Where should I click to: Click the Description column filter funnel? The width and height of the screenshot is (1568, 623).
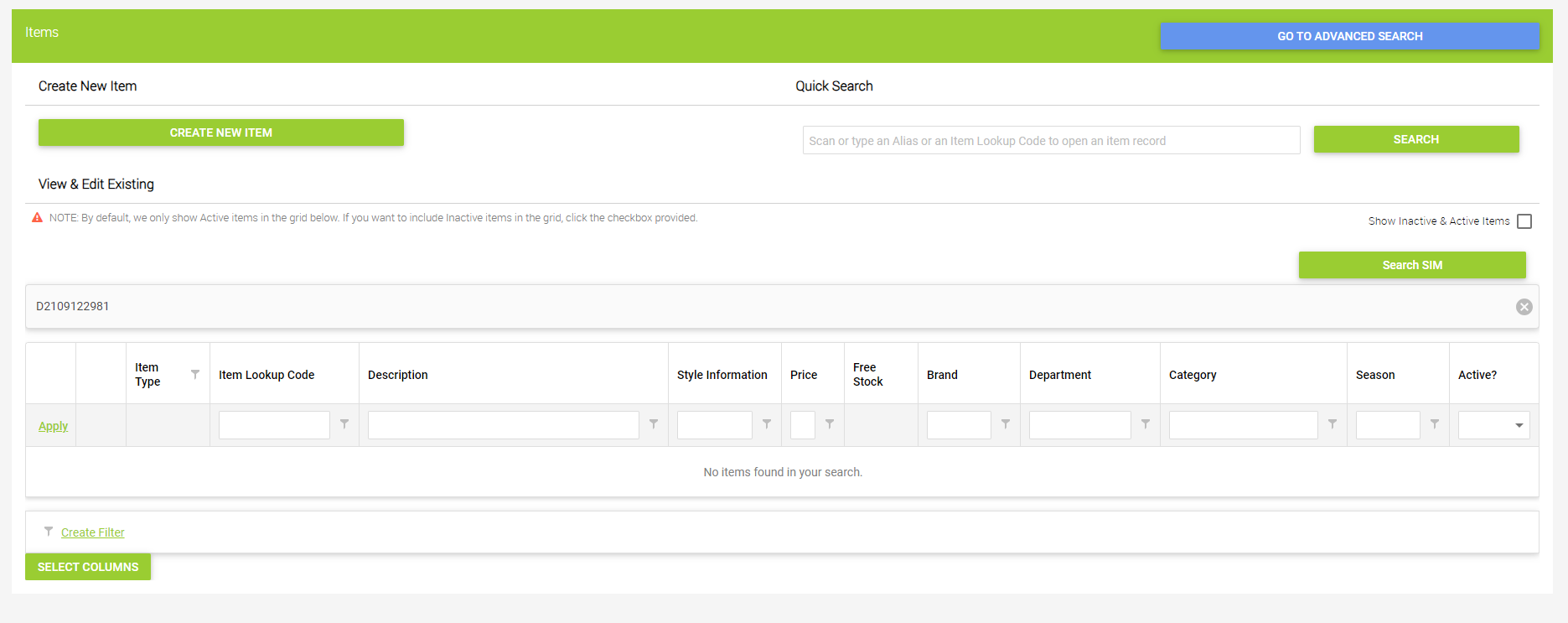(x=654, y=424)
